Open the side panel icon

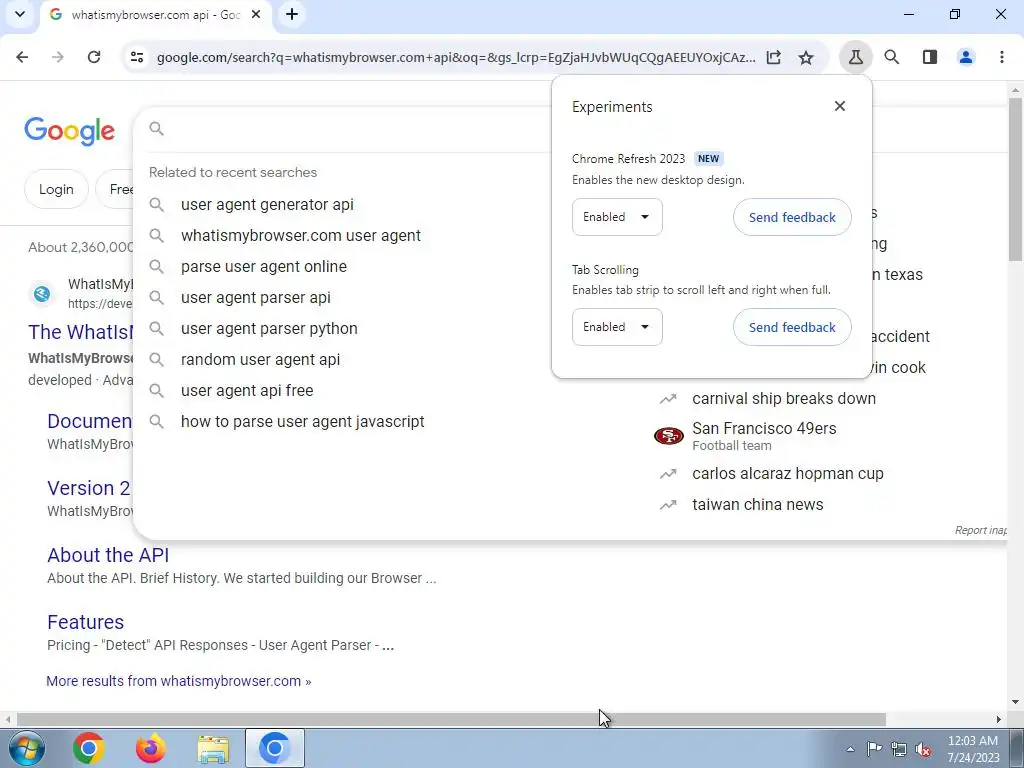click(930, 57)
